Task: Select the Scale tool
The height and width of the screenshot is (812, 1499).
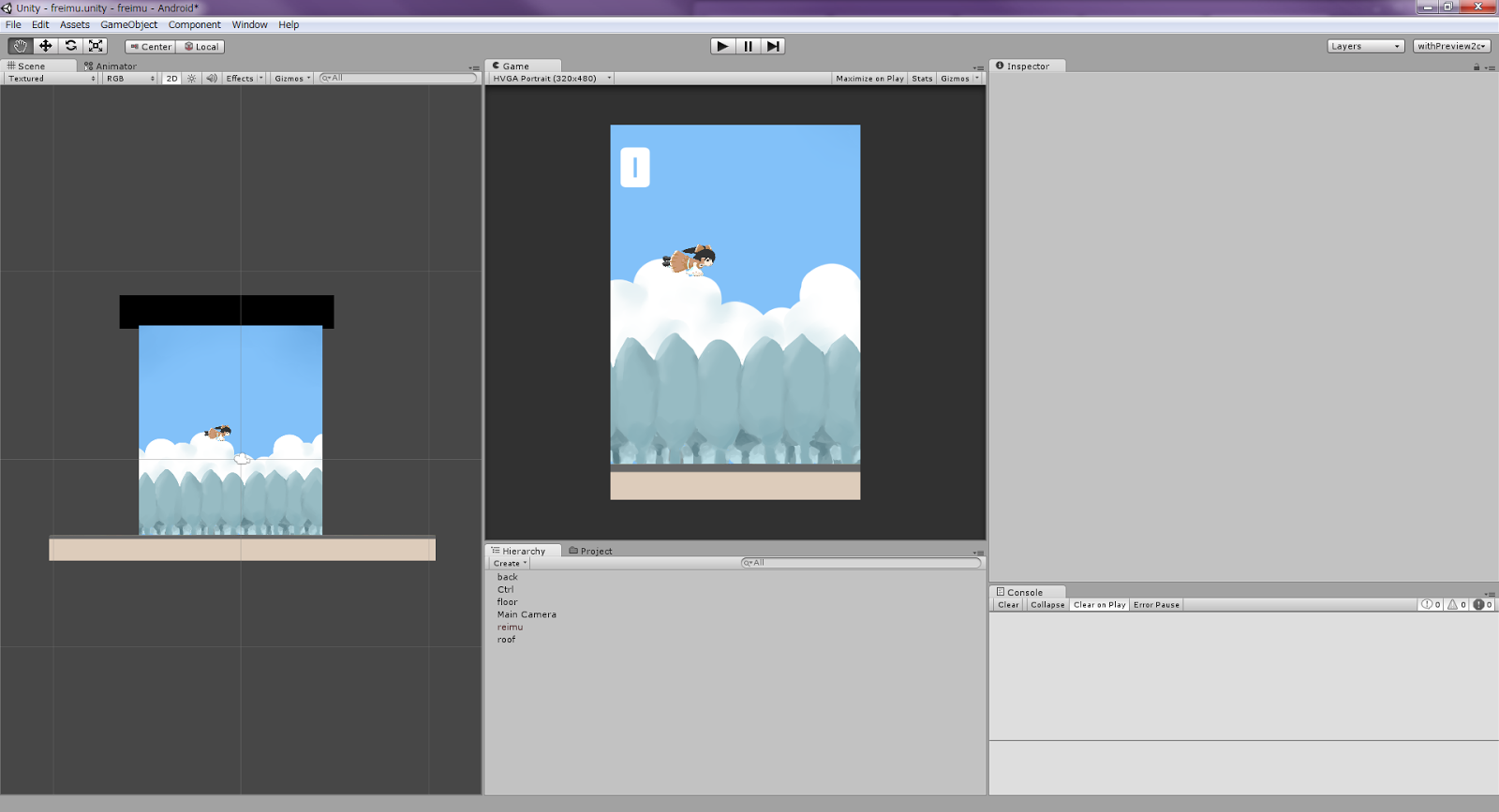Action: pyautogui.click(x=96, y=46)
